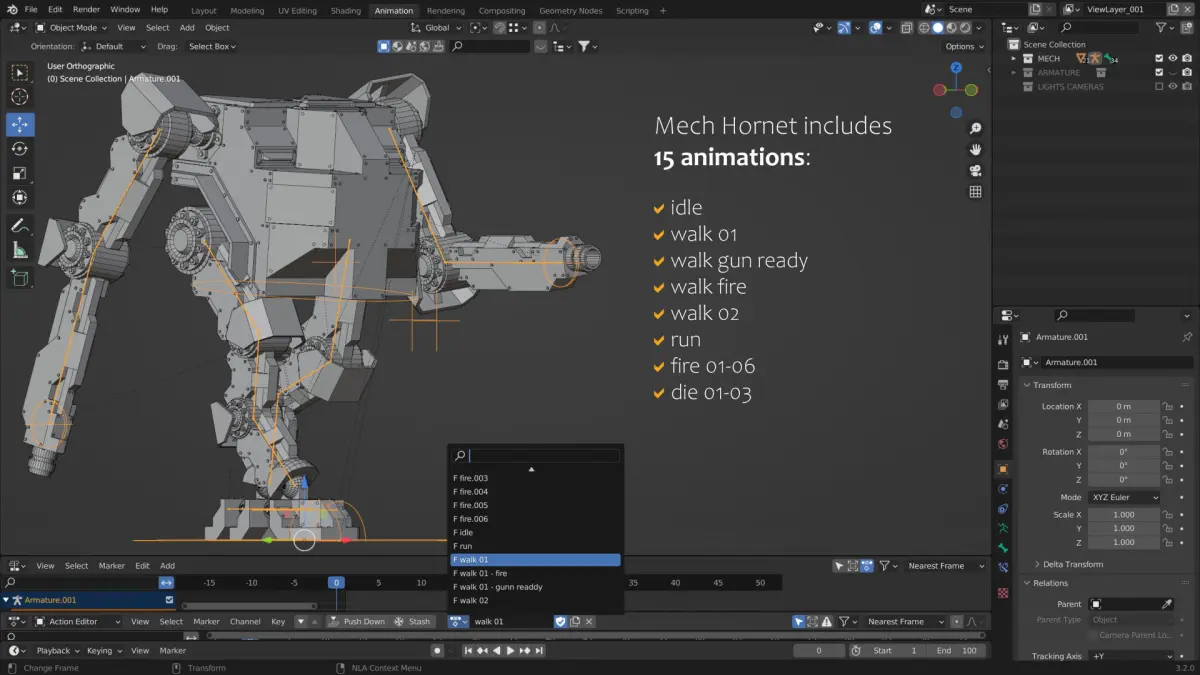Screen dimensions: 1200x675
Task: Open the Select Box drag dropdown
Action: (x=212, y=46)
